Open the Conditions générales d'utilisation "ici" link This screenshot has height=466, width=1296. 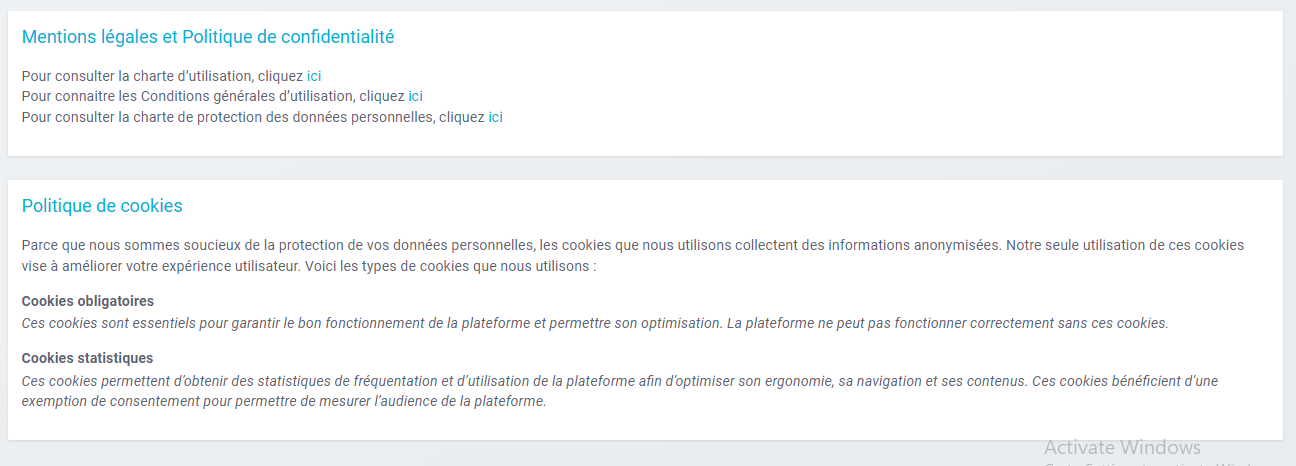tap(415, 97)
